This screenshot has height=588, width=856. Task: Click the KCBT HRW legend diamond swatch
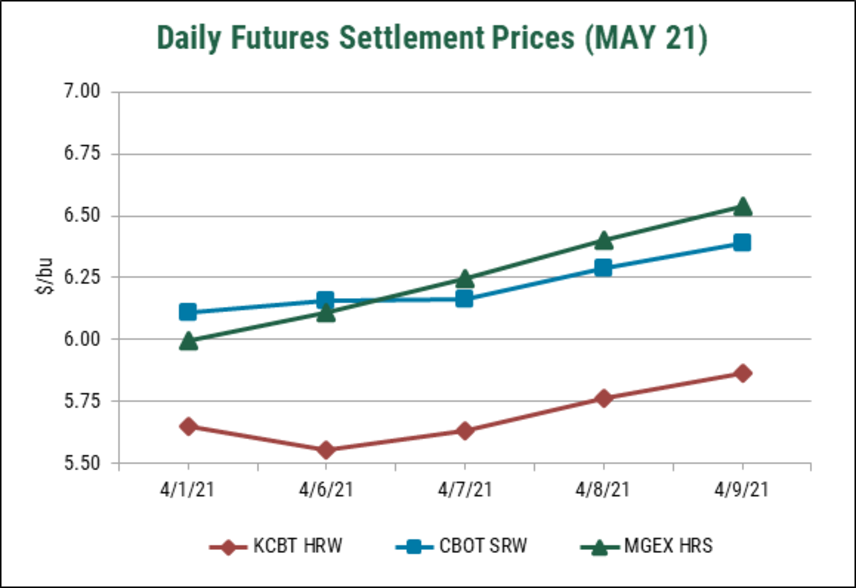click(229, 546)
